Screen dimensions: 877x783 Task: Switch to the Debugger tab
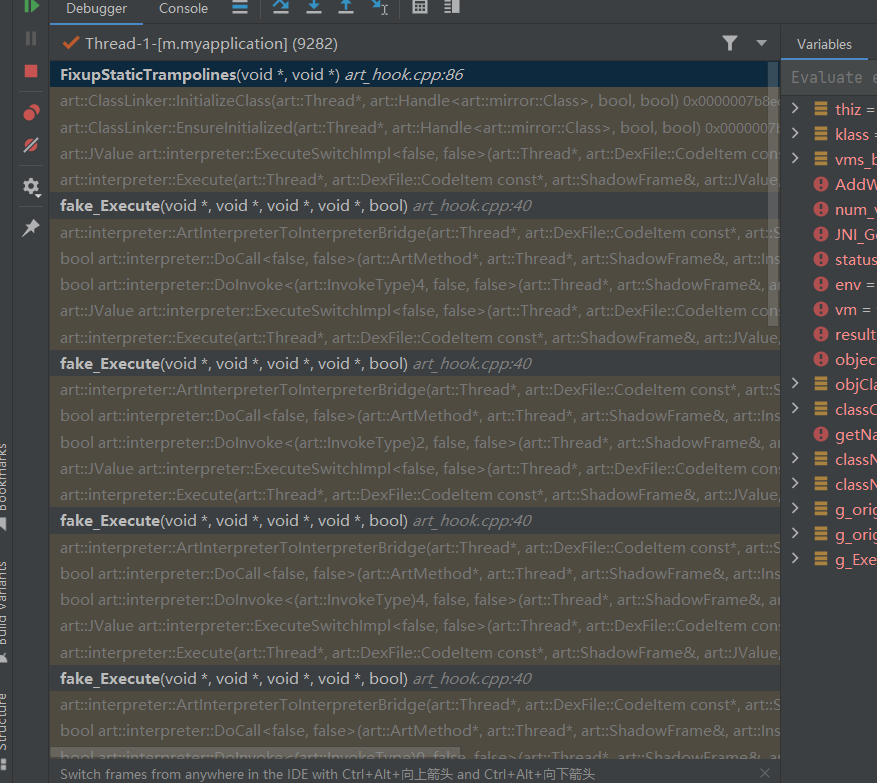coord(96,9)
